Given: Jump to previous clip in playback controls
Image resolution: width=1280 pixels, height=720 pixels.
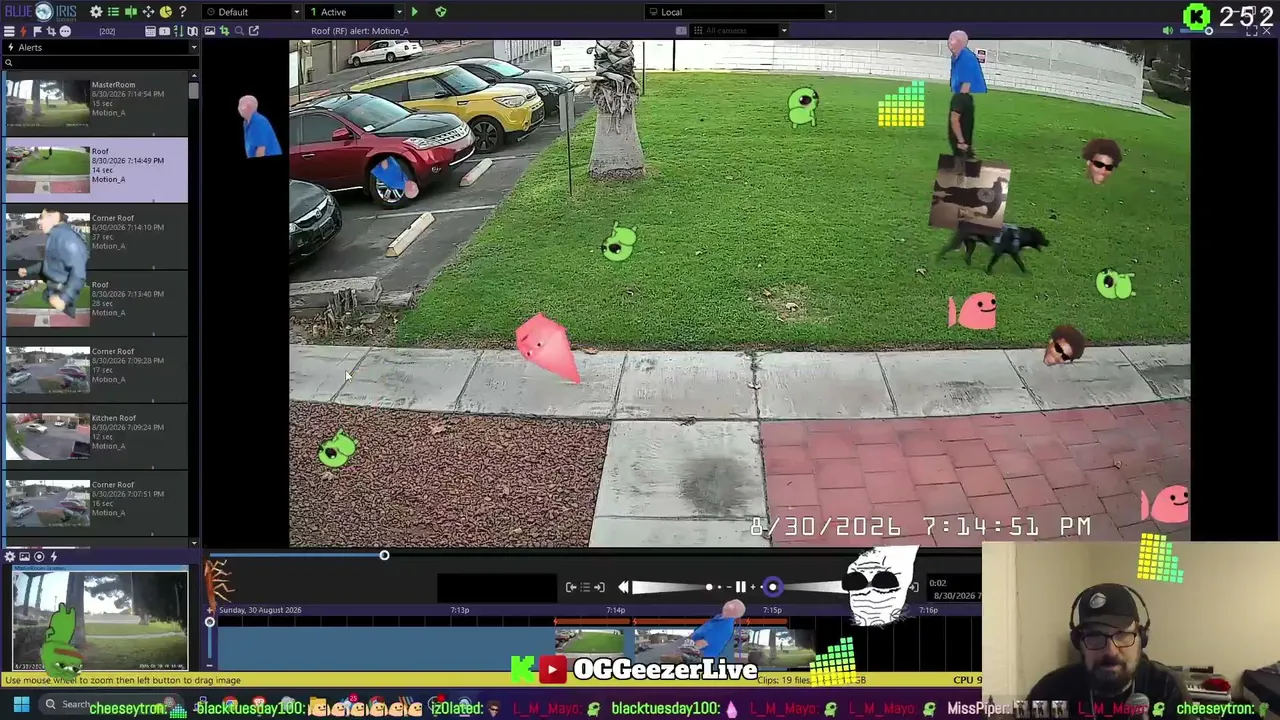Looking at the screenshot, I should point(571,587).
